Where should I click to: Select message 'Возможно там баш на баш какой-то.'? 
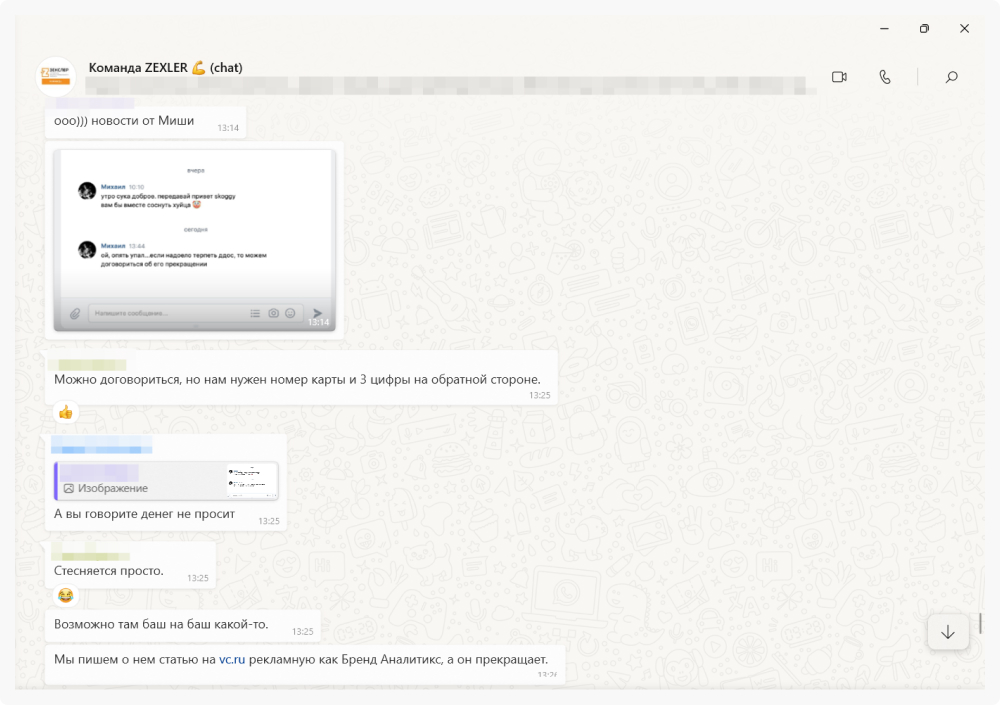point(161,626)
